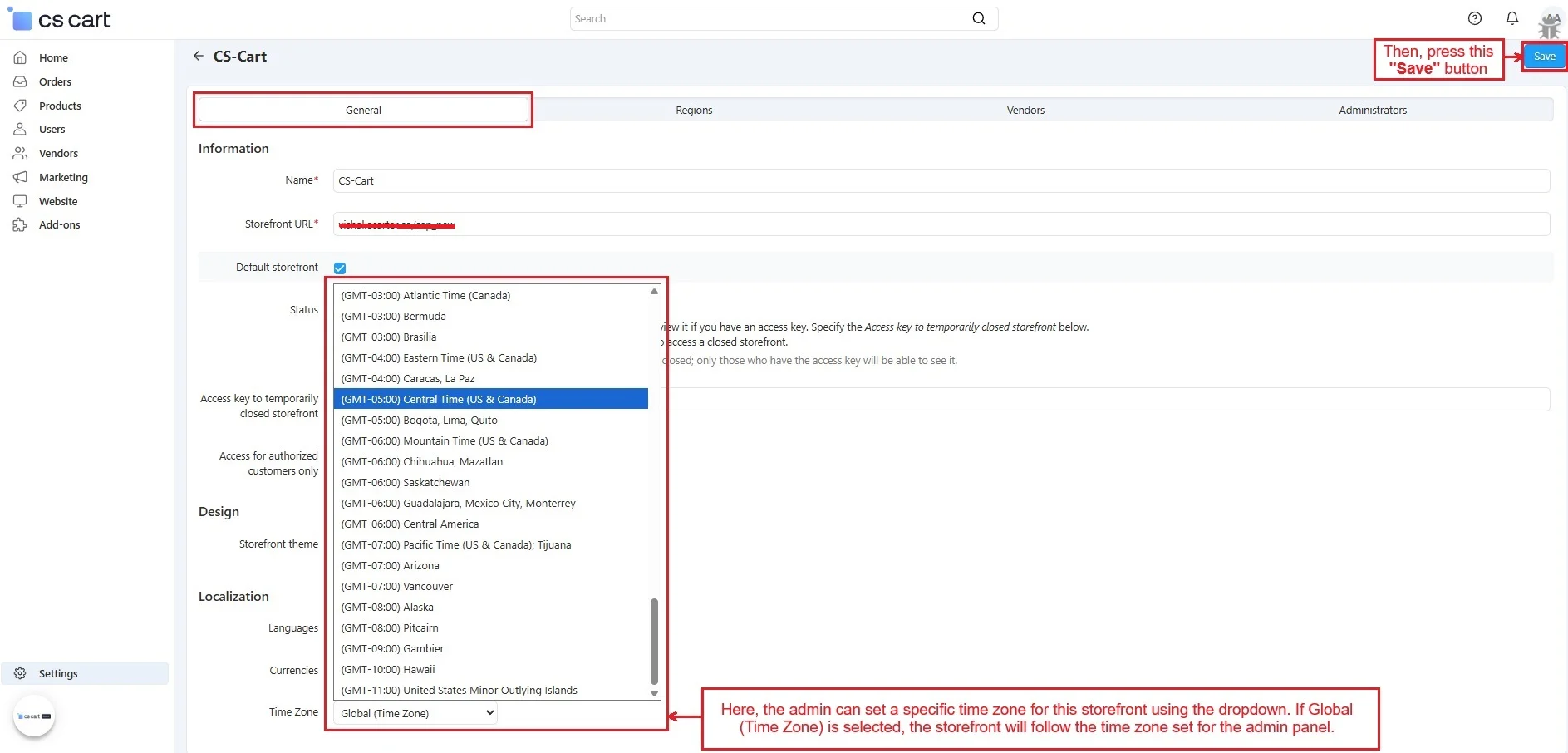Choose (GMT-10:00) Hawaii time zone
1568x753 pixels.
tap(388, 670)
